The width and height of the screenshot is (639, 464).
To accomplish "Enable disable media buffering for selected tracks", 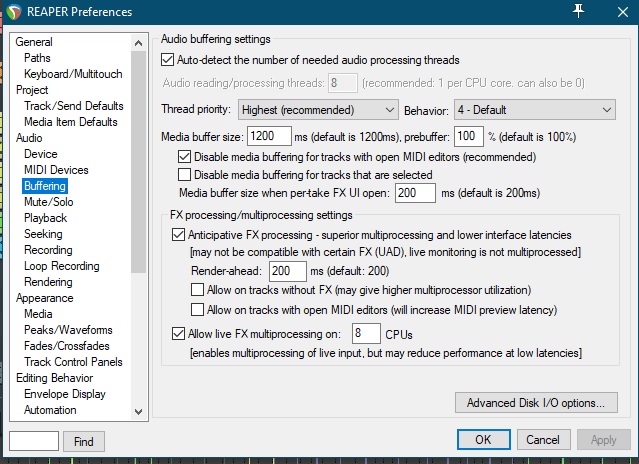I will click(184, 175).
